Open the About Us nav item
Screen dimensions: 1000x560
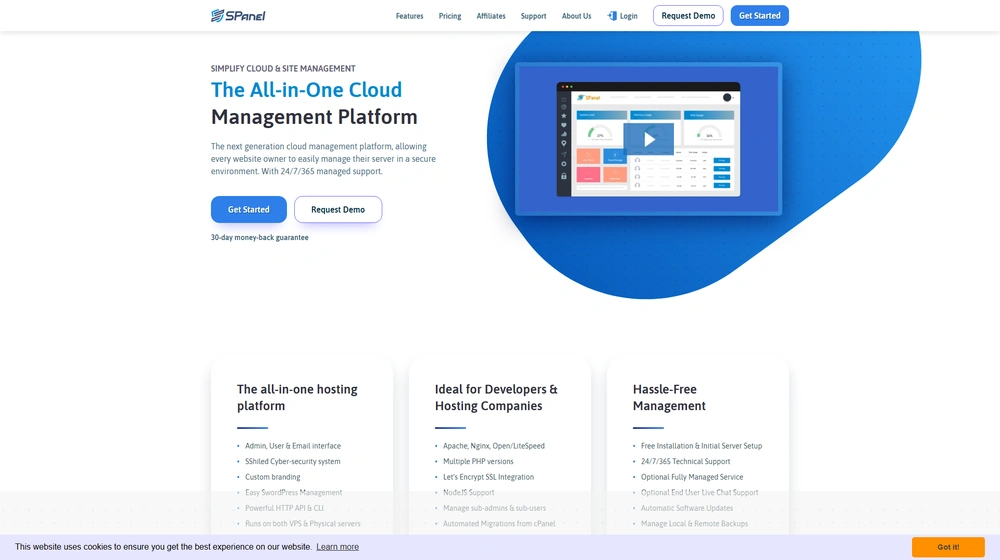576,16
